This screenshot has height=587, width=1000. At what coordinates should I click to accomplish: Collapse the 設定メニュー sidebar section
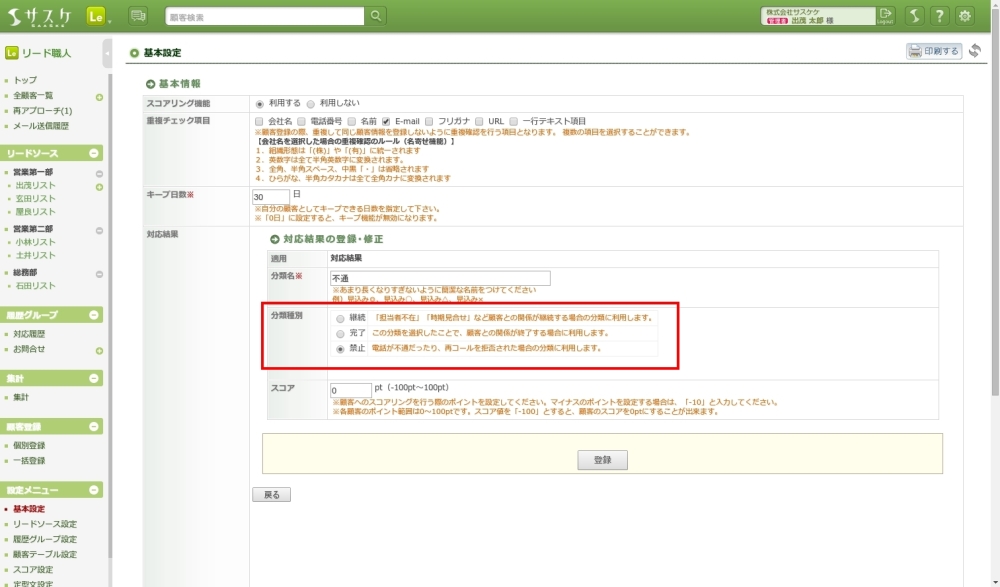(x=94, y=490)
